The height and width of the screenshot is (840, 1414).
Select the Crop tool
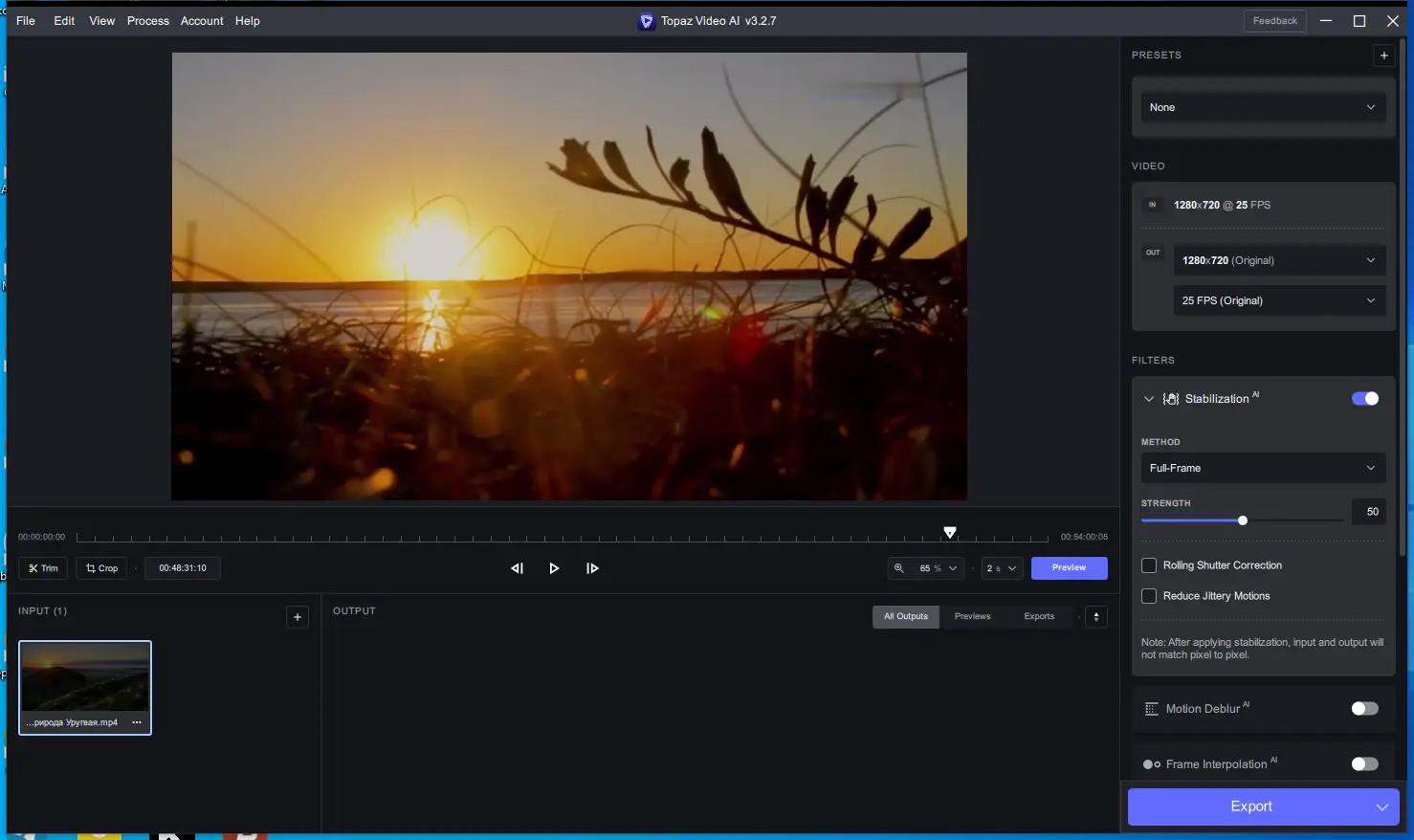101,568
